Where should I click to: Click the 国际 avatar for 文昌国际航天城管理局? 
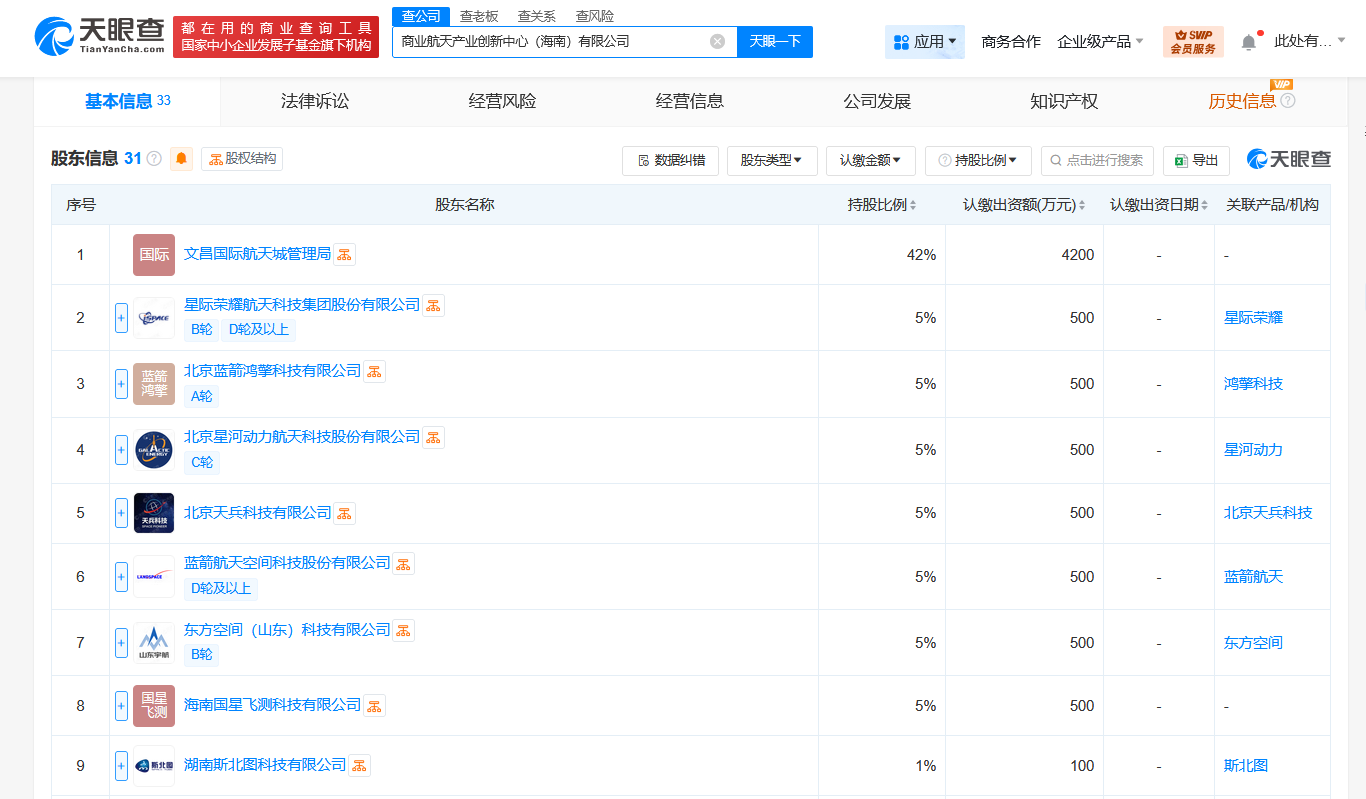(x=154, y=255)
